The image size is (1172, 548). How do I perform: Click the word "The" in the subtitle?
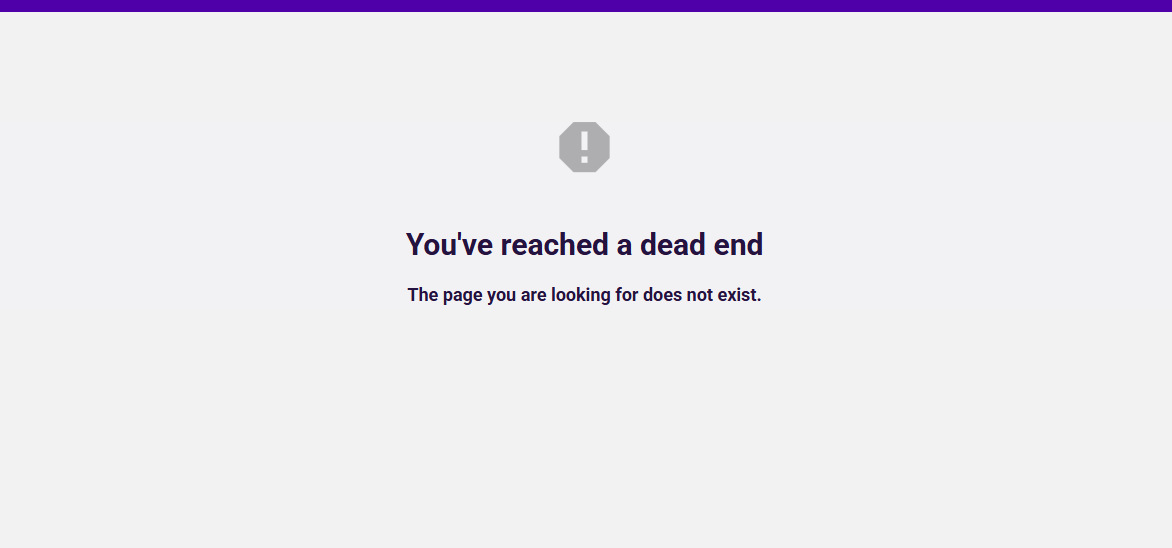422,295
